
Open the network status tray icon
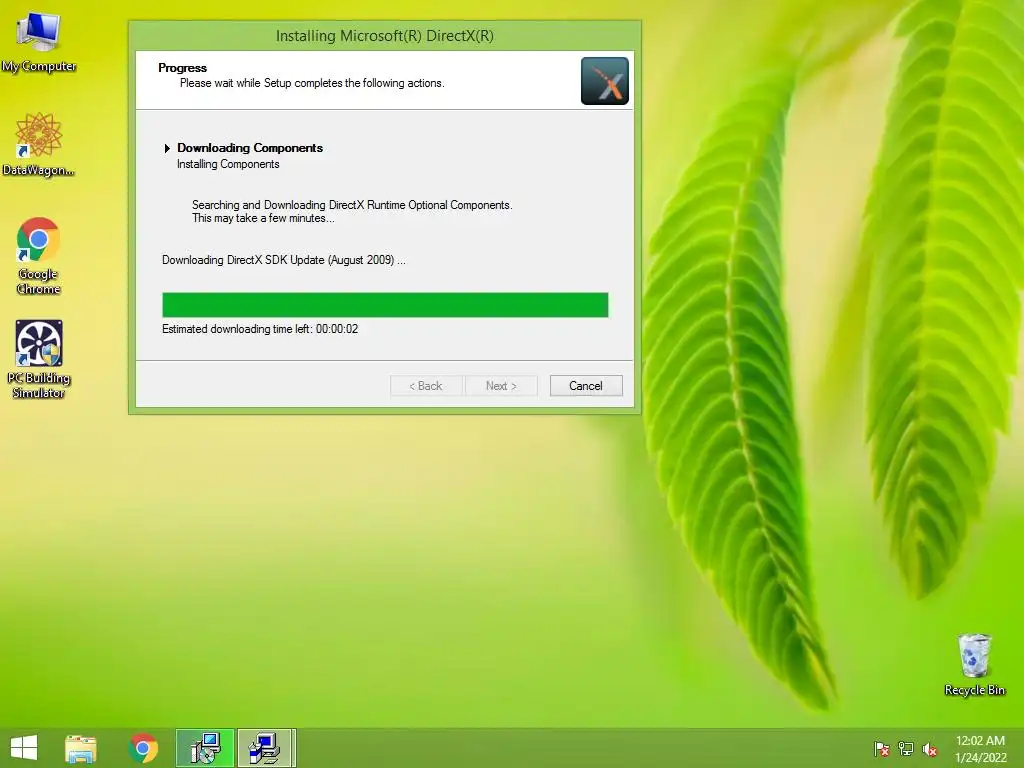906,749
